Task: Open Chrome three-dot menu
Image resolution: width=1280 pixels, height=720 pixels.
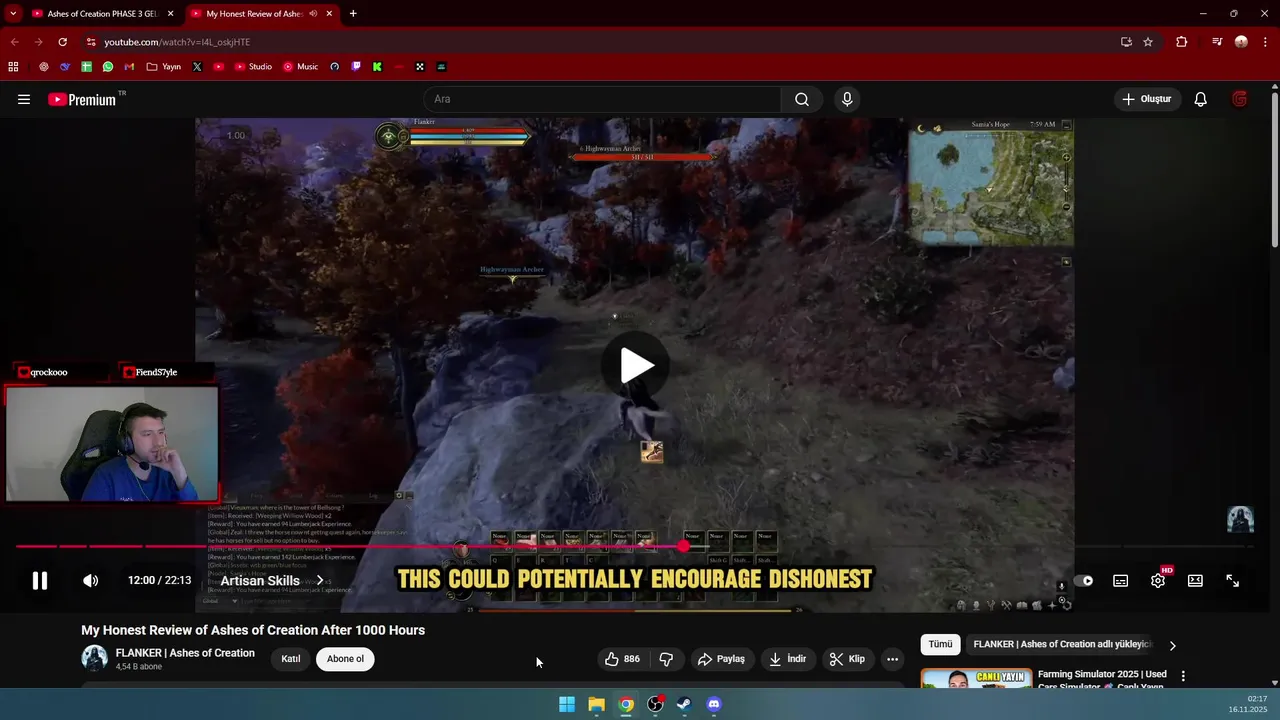Action: 1265,42
